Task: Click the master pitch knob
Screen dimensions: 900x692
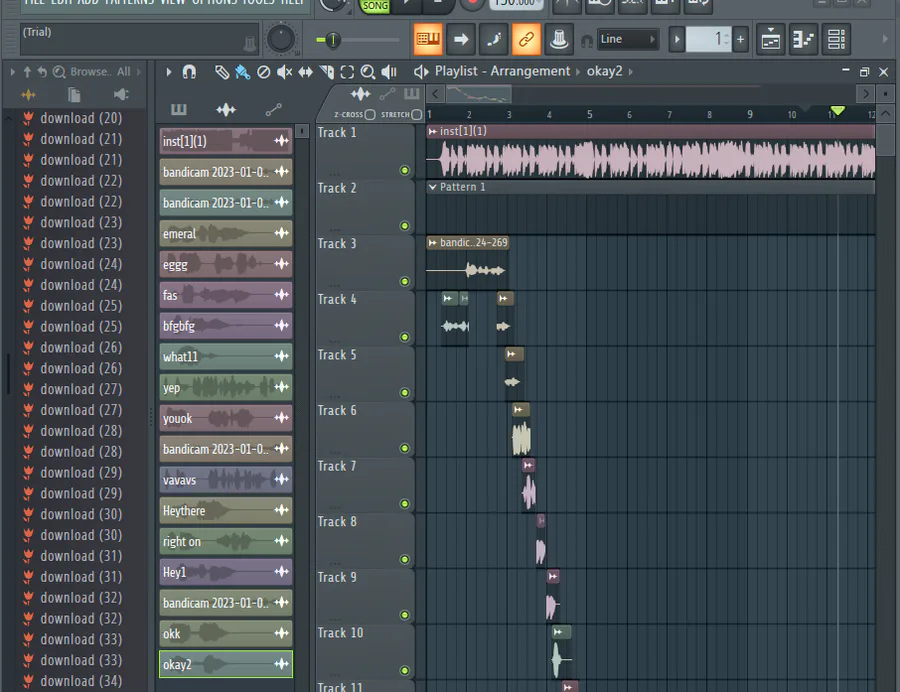Action: [281, 39]
